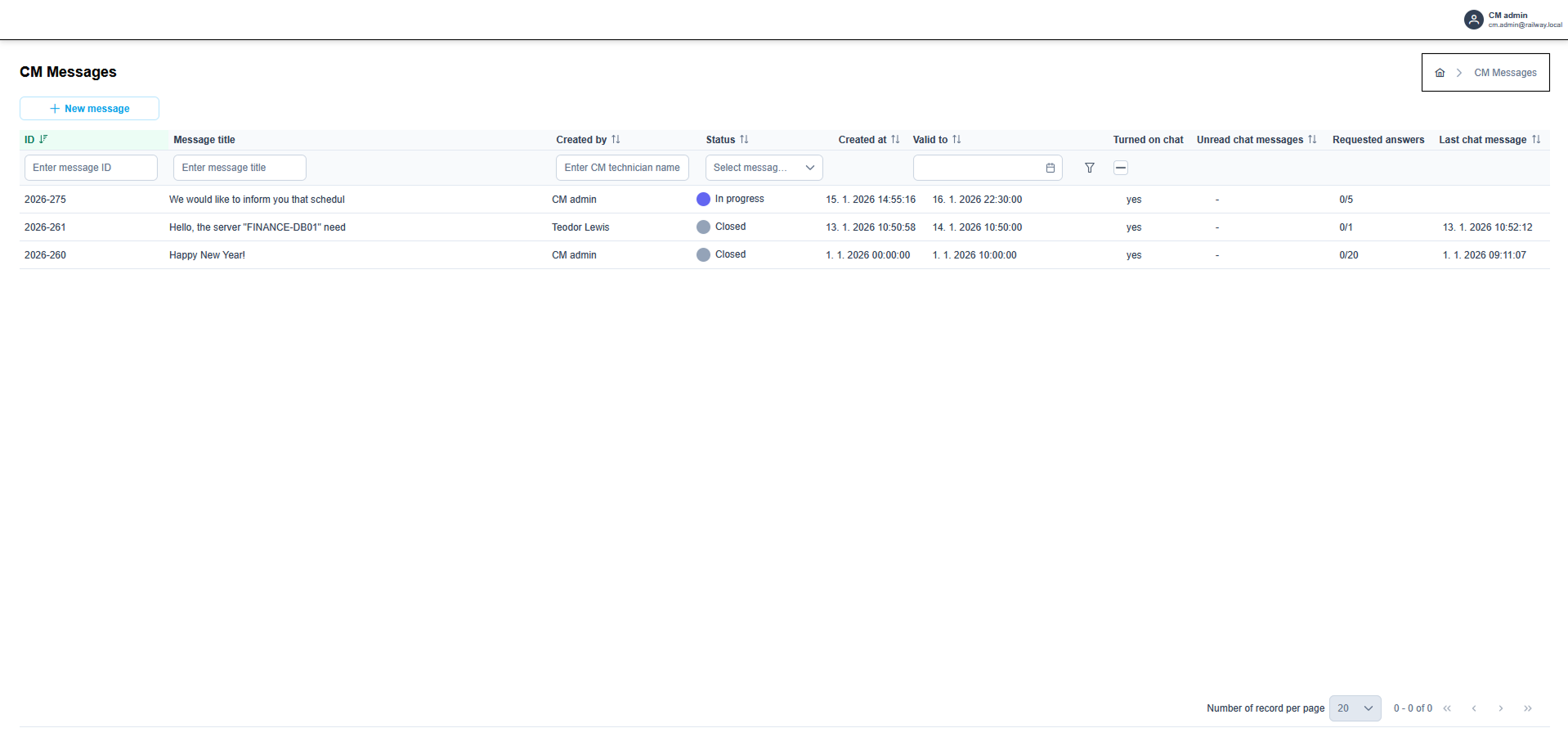Image resolution: width=1568 pixels, height=746 pixels.
Task: Click created date 13. 1. 2026 10:50:58
Action: pos(871,227)
